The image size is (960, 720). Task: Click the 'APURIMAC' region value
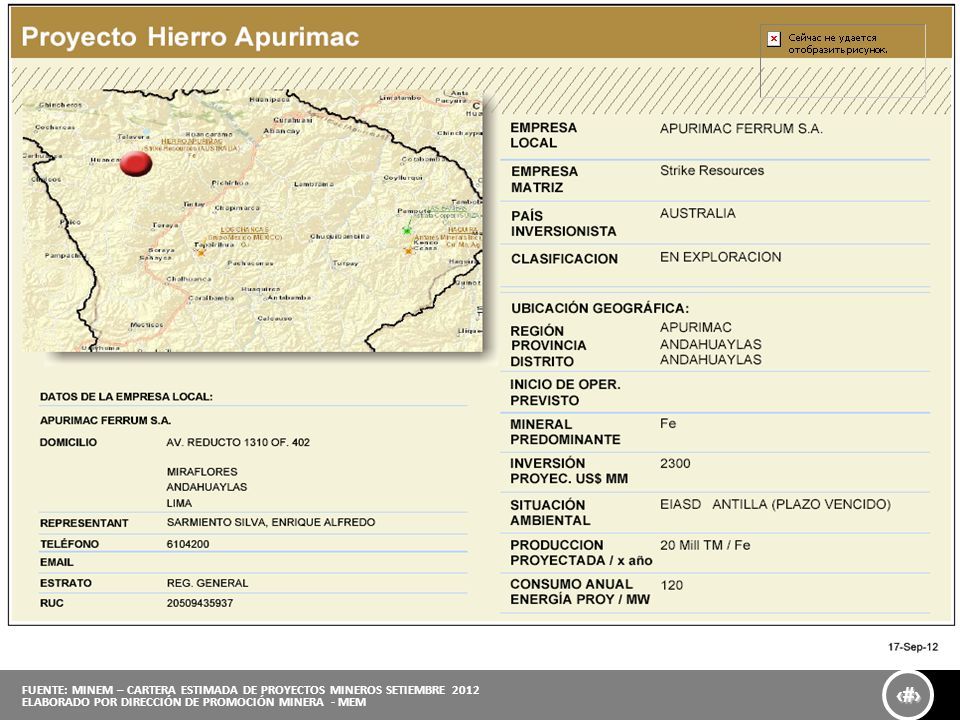click(696, 328)
